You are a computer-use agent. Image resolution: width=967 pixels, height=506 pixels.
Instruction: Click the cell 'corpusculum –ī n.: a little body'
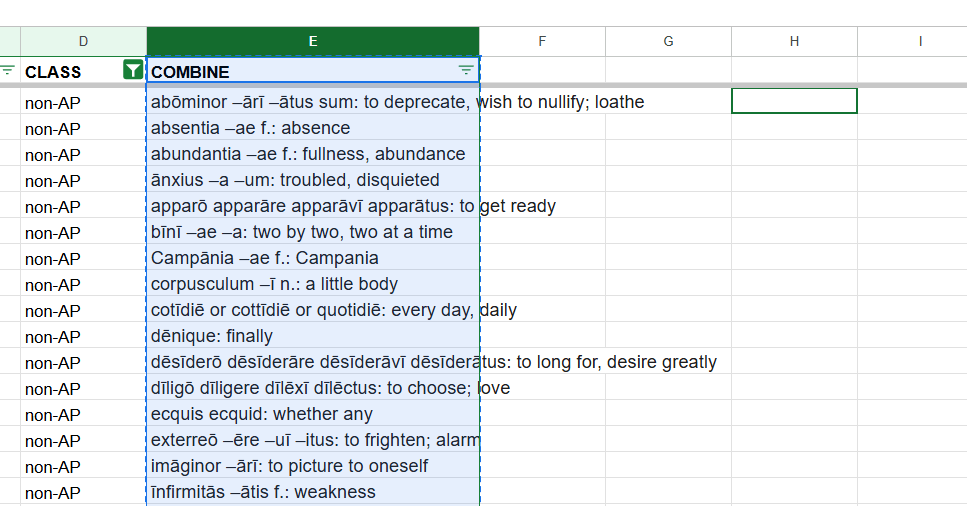312,284
